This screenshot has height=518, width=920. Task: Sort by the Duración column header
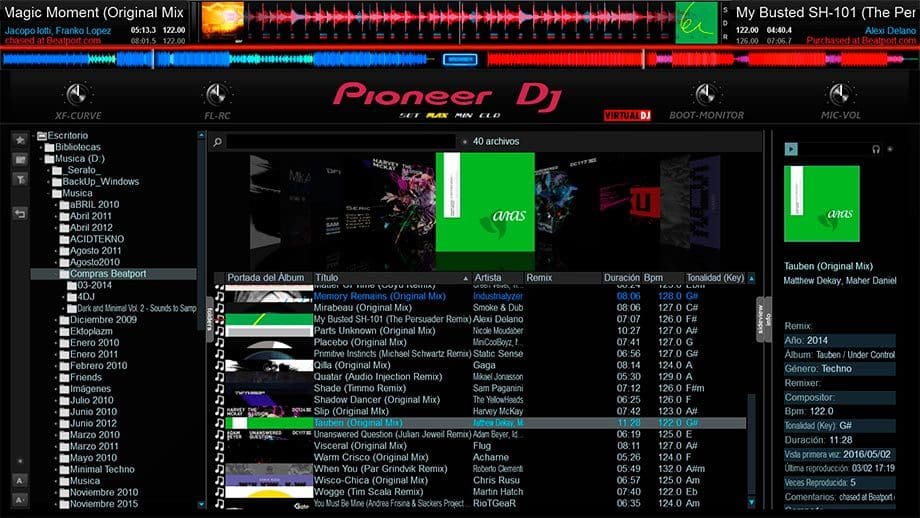pos(622,277)
